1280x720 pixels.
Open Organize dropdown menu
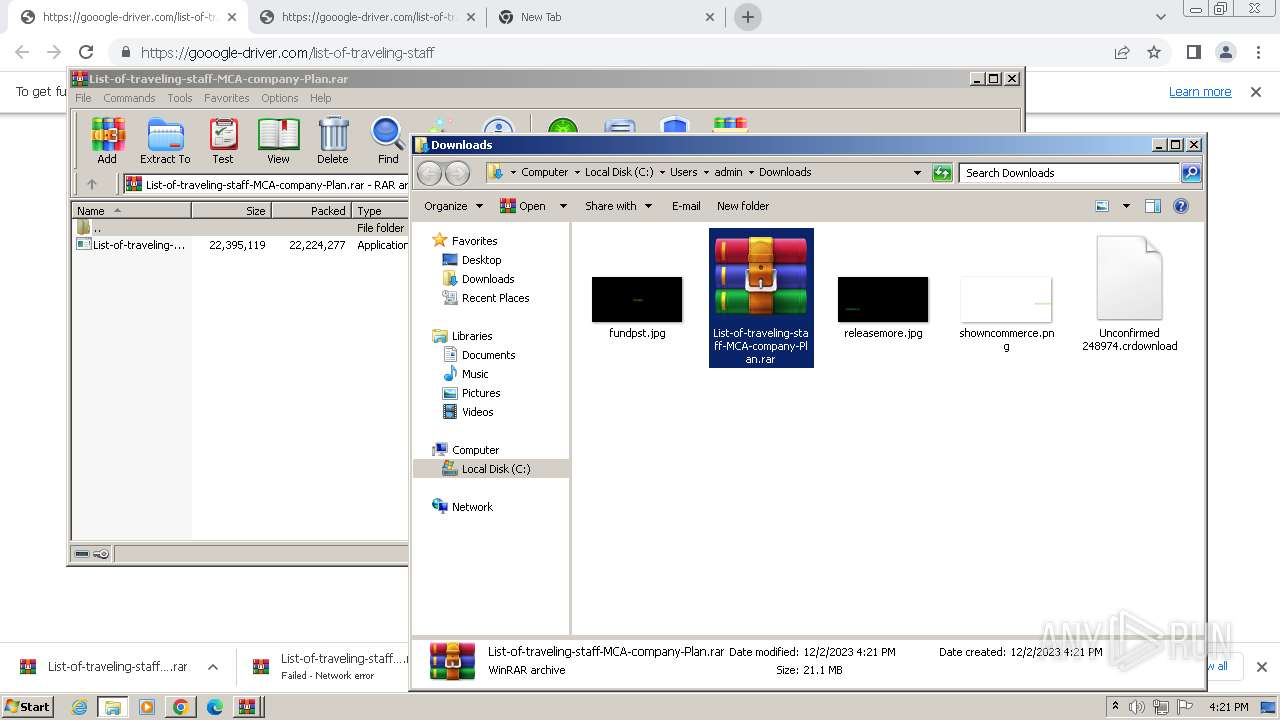pyautogui.click(x=453, y=206)
